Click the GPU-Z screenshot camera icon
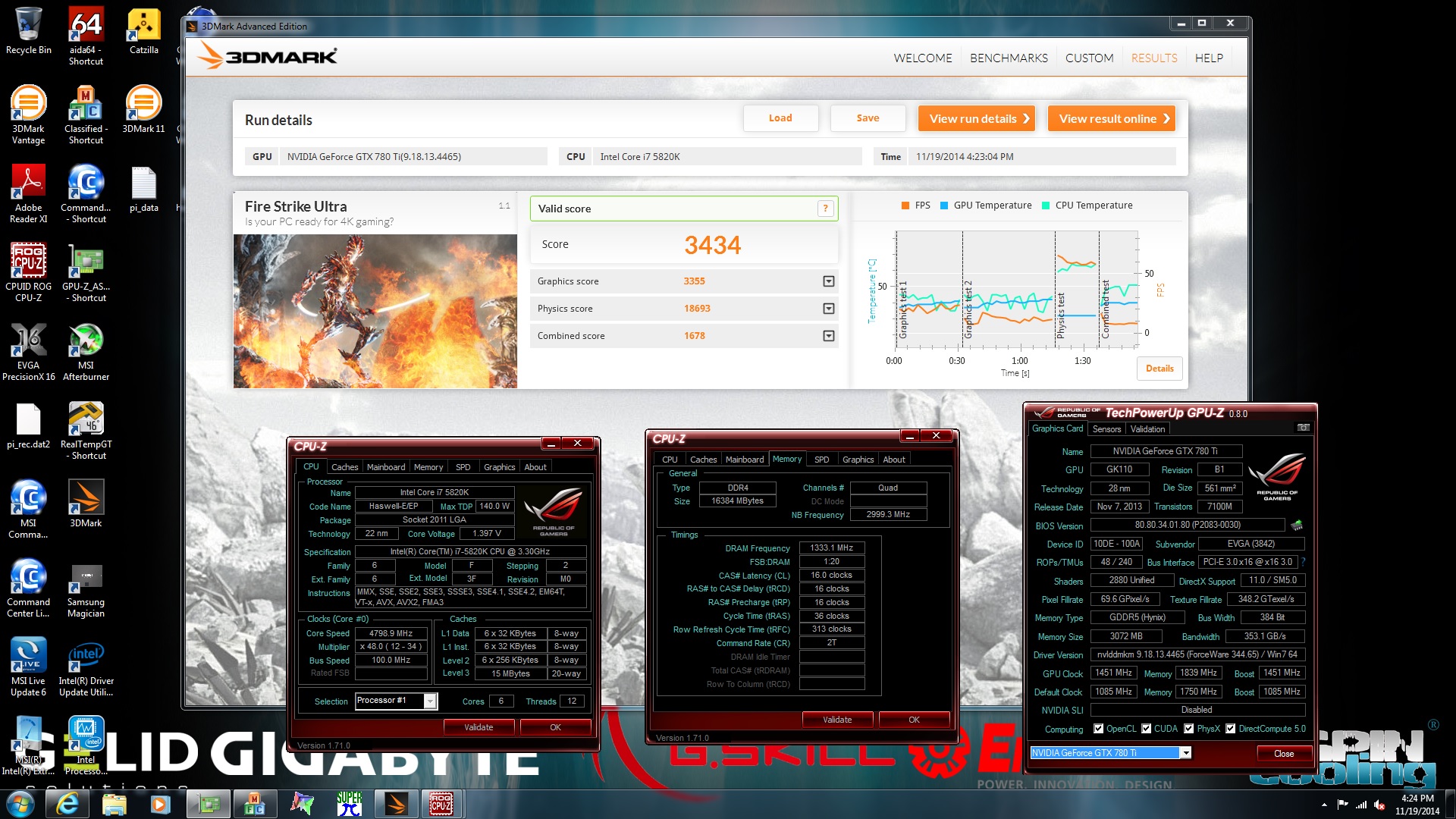Screen dimensions: 1456x819 pyautogui.click(x=1303, y=428)
